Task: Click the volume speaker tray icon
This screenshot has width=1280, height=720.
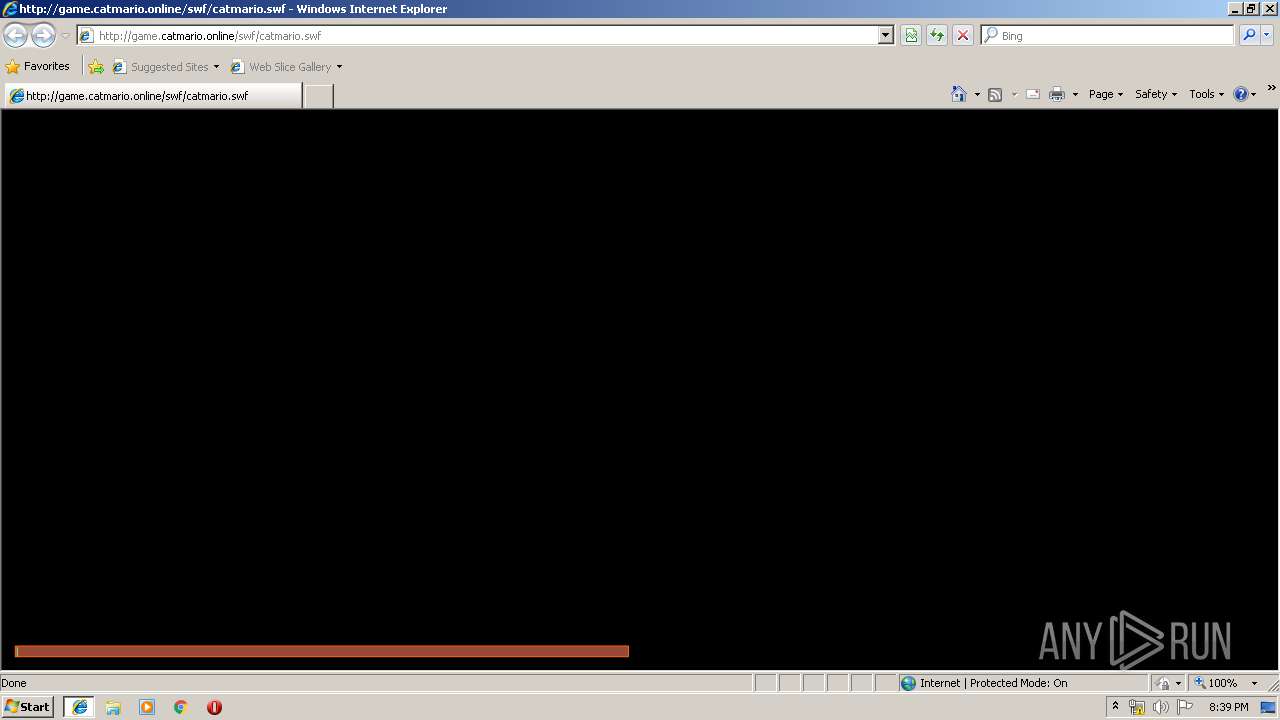Action: [x=1160, y=707]
